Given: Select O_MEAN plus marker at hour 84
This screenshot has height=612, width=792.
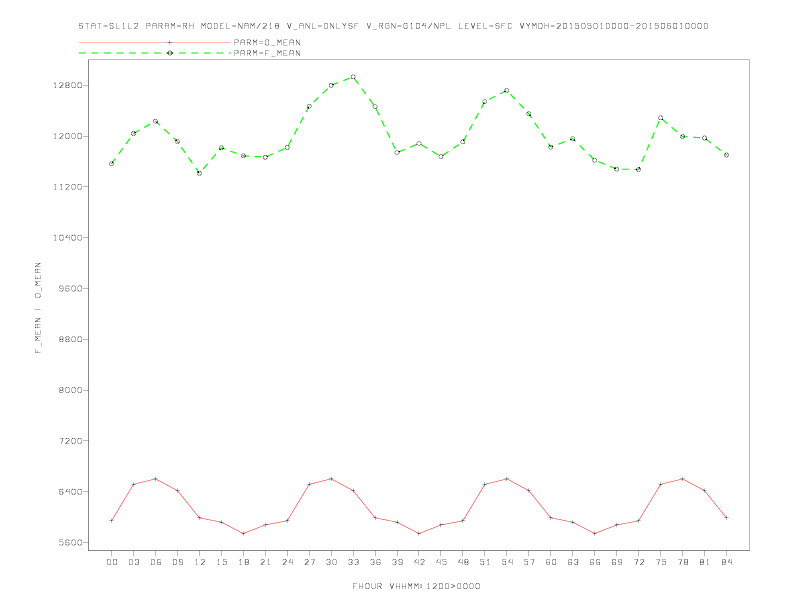Looking at the screenshot, I should pyautogui.click(x=726, y=518).
